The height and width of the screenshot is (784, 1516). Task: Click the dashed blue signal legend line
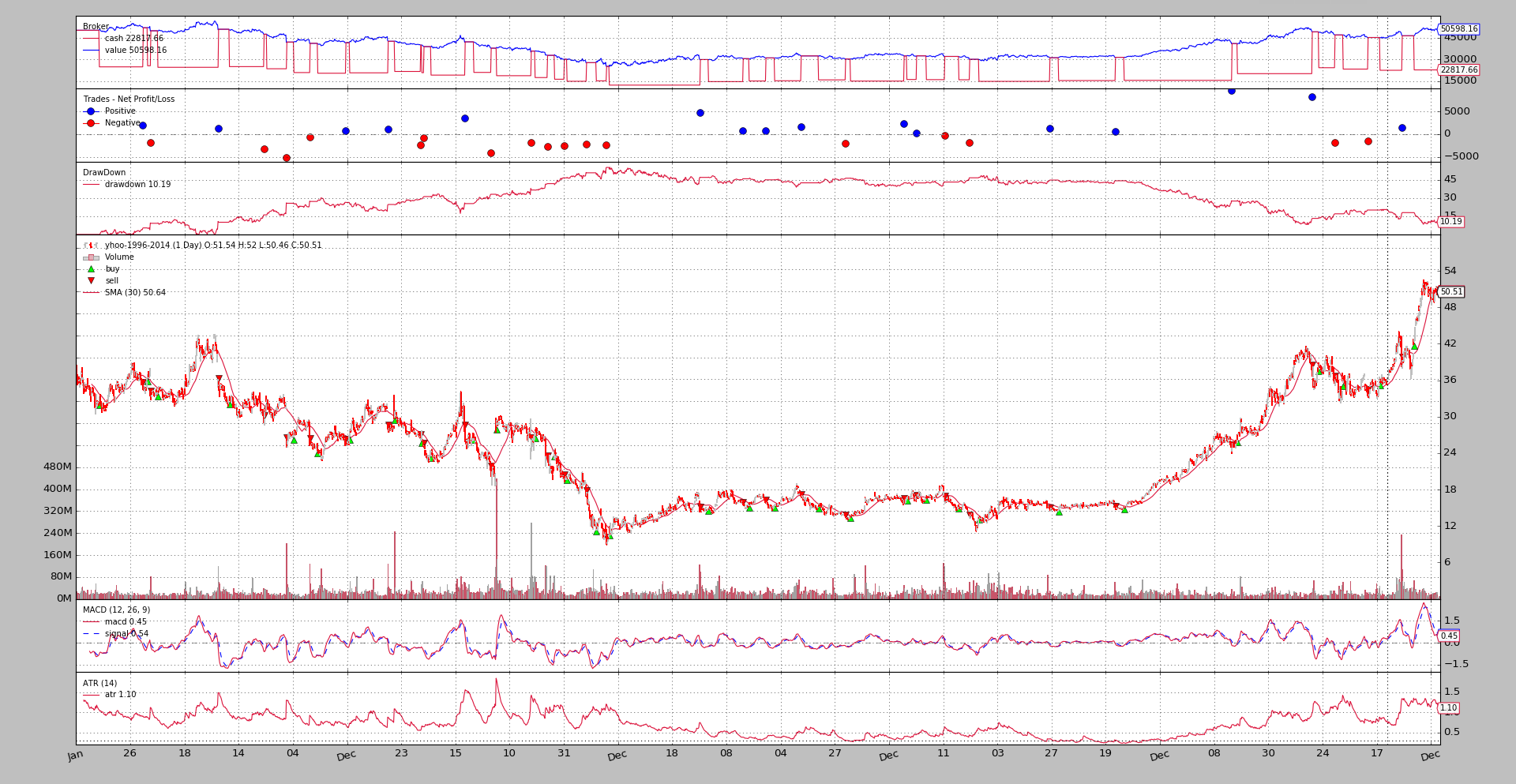(91, 634)
